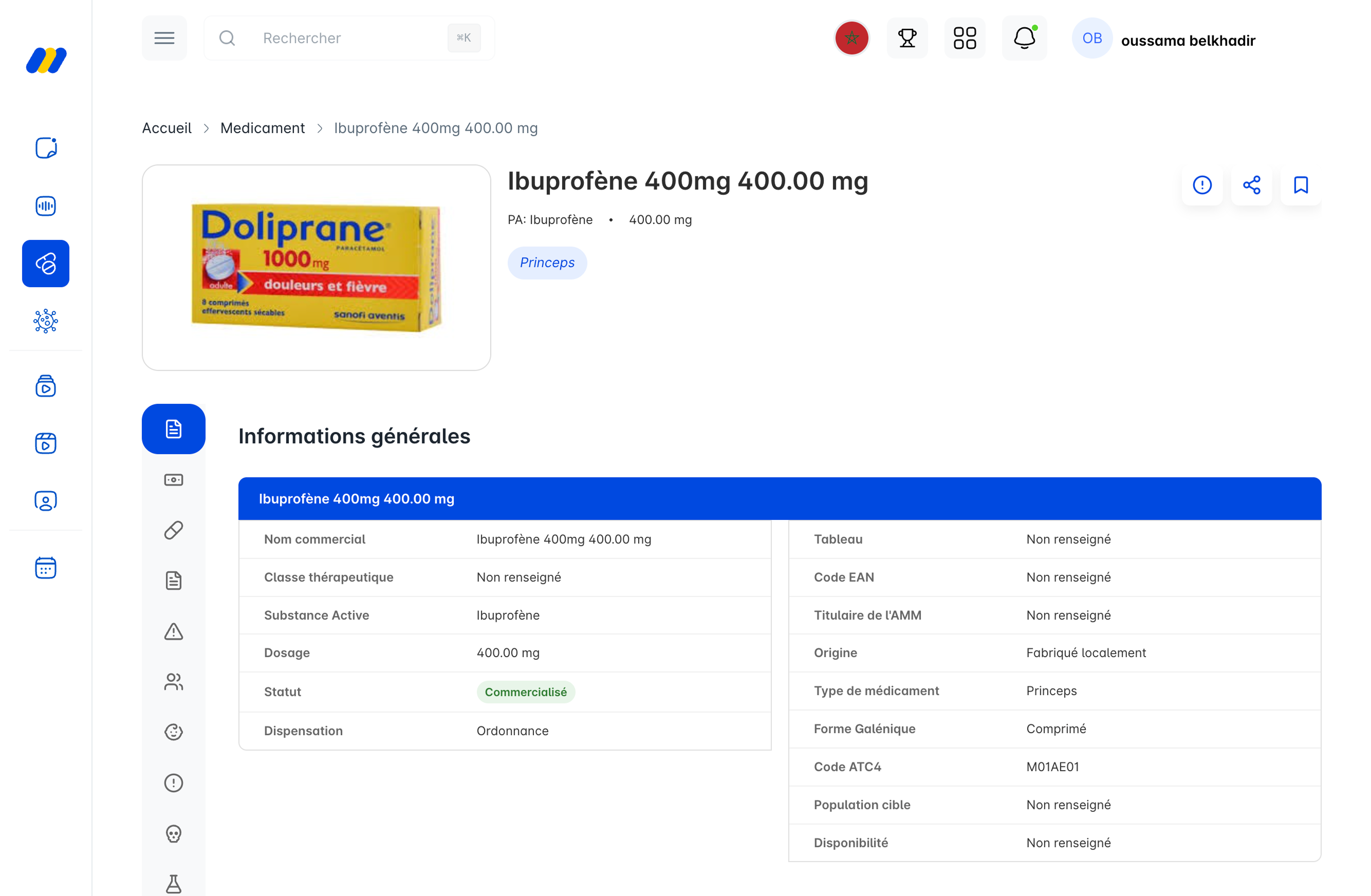Open oussama belkhadir profile menu
This screenshot has height=896, width=1371.
[1163, 40]
